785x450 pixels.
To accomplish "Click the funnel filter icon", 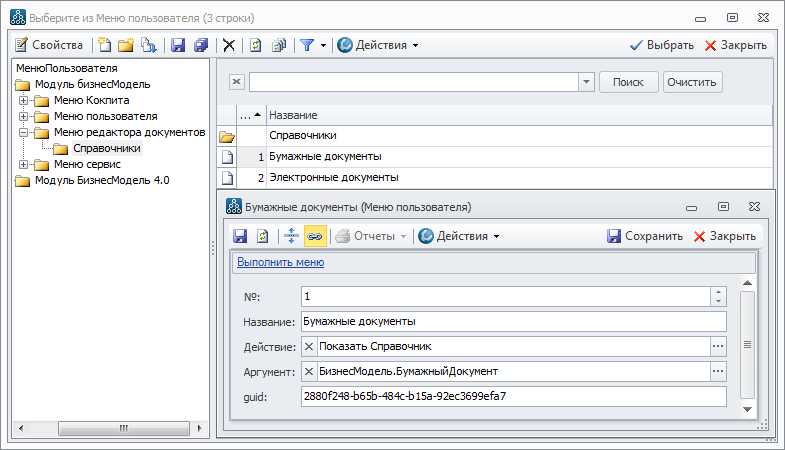I will pyautogui.click(x=307, y=45).
